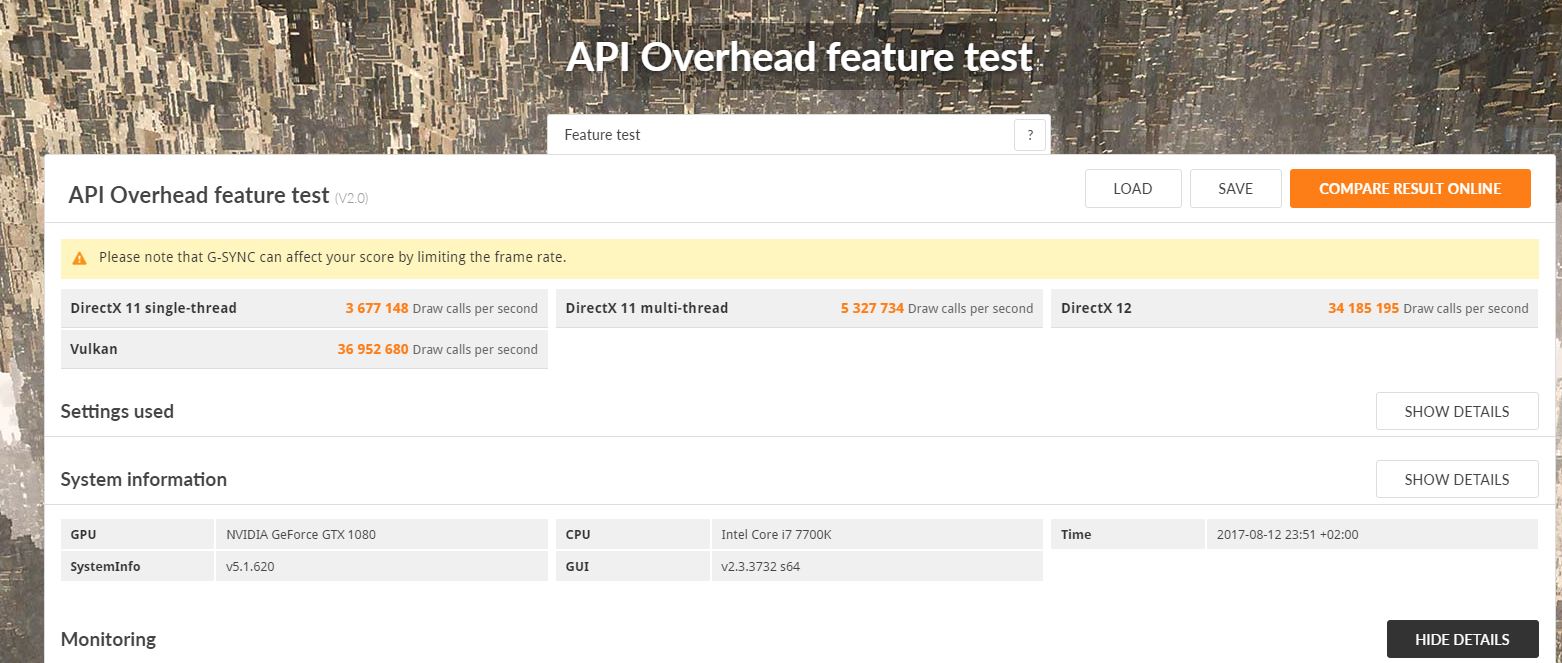Select the DirectX 11 single-thread score row
This screenshot has height=663, width=1562.
point(304,308)
